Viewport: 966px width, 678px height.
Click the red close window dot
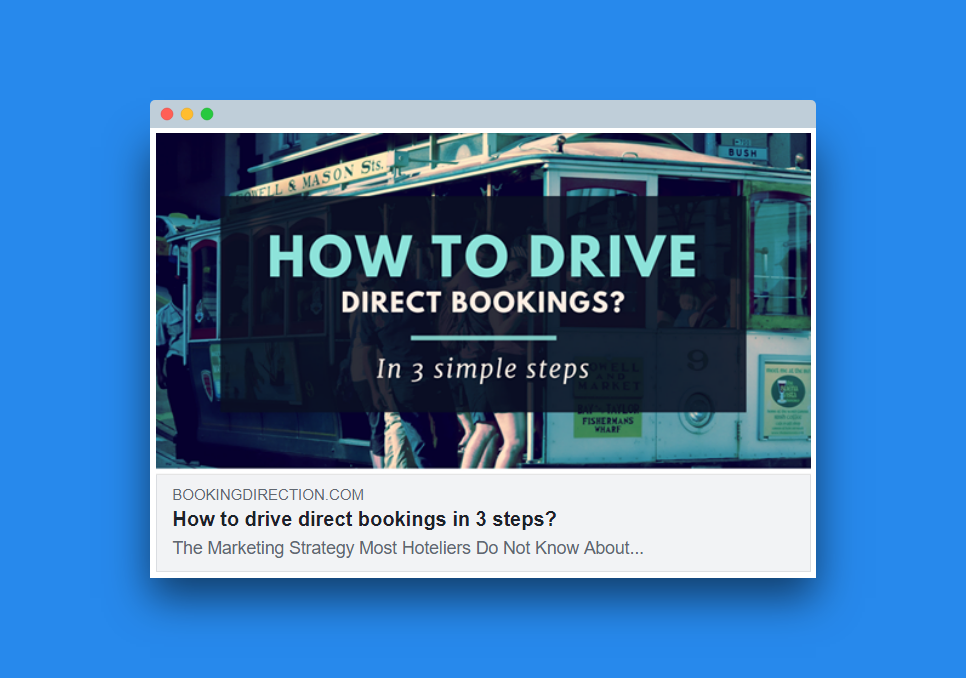(167, 114)
